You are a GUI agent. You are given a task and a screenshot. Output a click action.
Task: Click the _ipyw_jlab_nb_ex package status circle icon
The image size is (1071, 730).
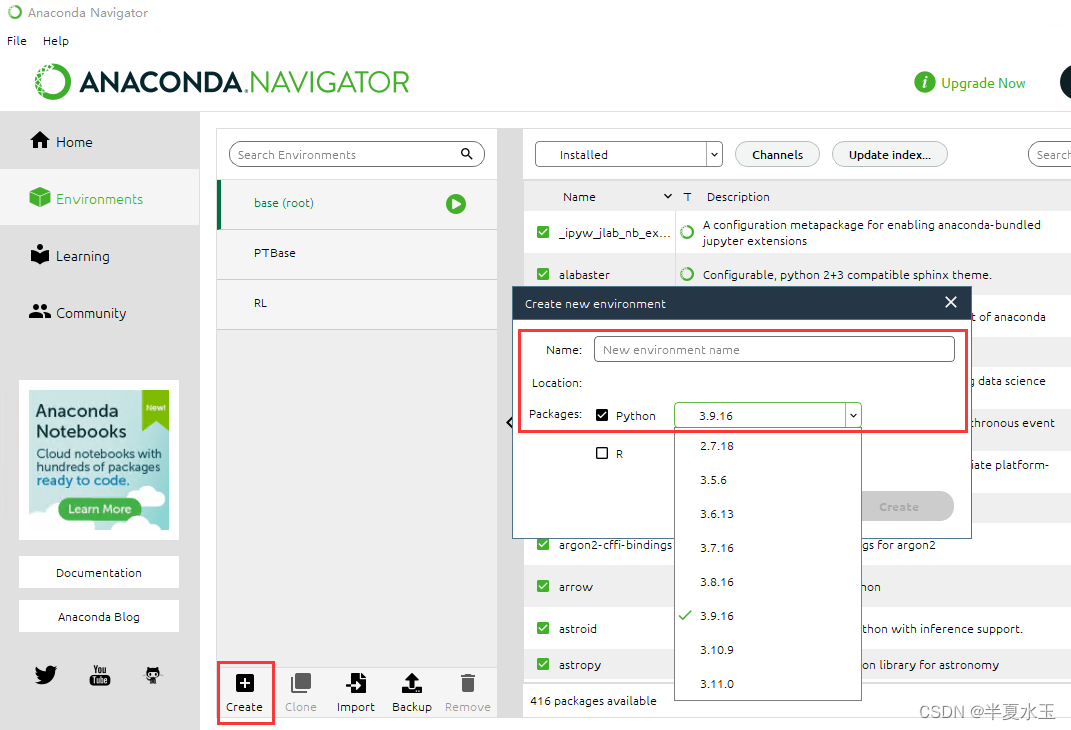coord(687,232)
